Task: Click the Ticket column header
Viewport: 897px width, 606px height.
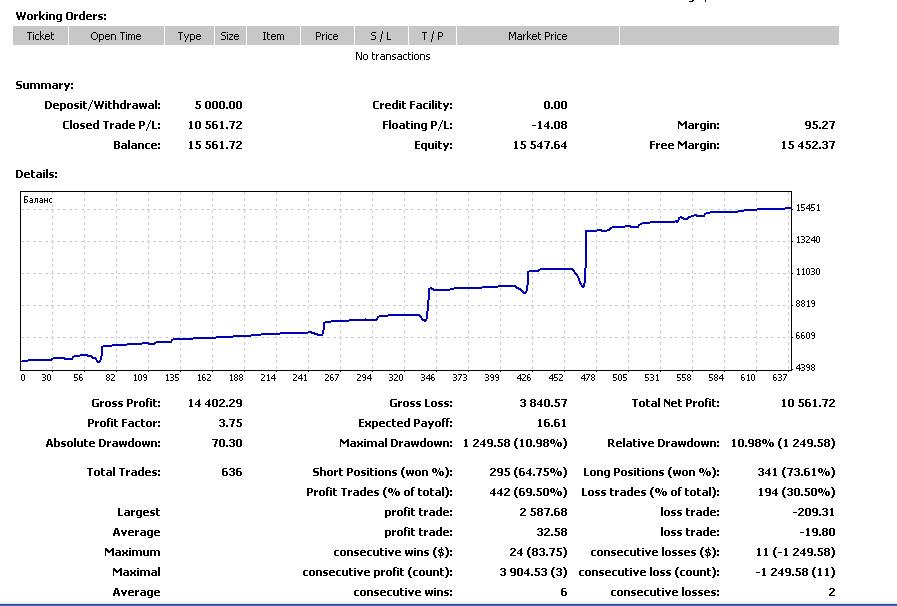Action: [40, 36]
